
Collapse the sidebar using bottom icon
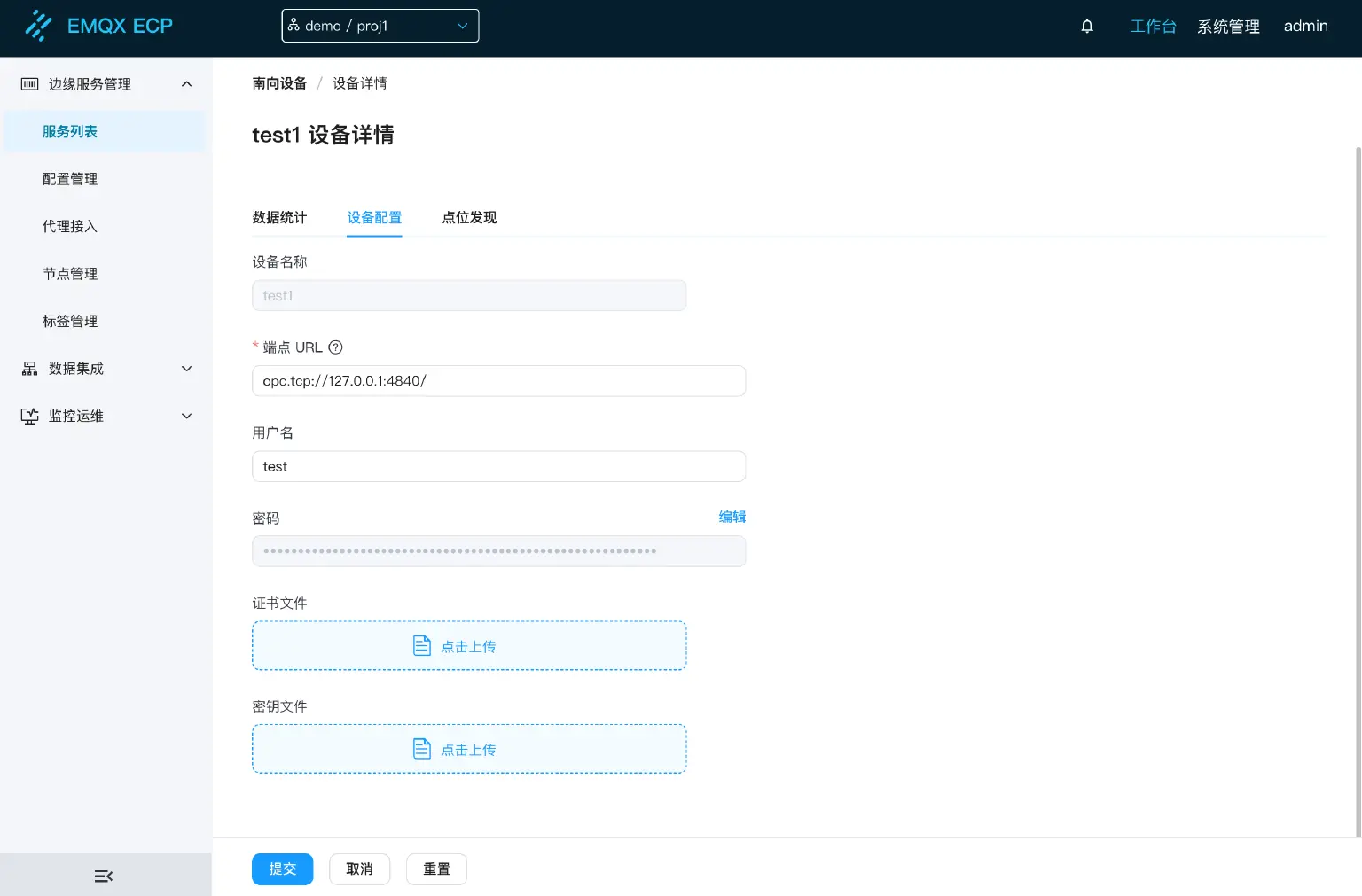point(104,876)
